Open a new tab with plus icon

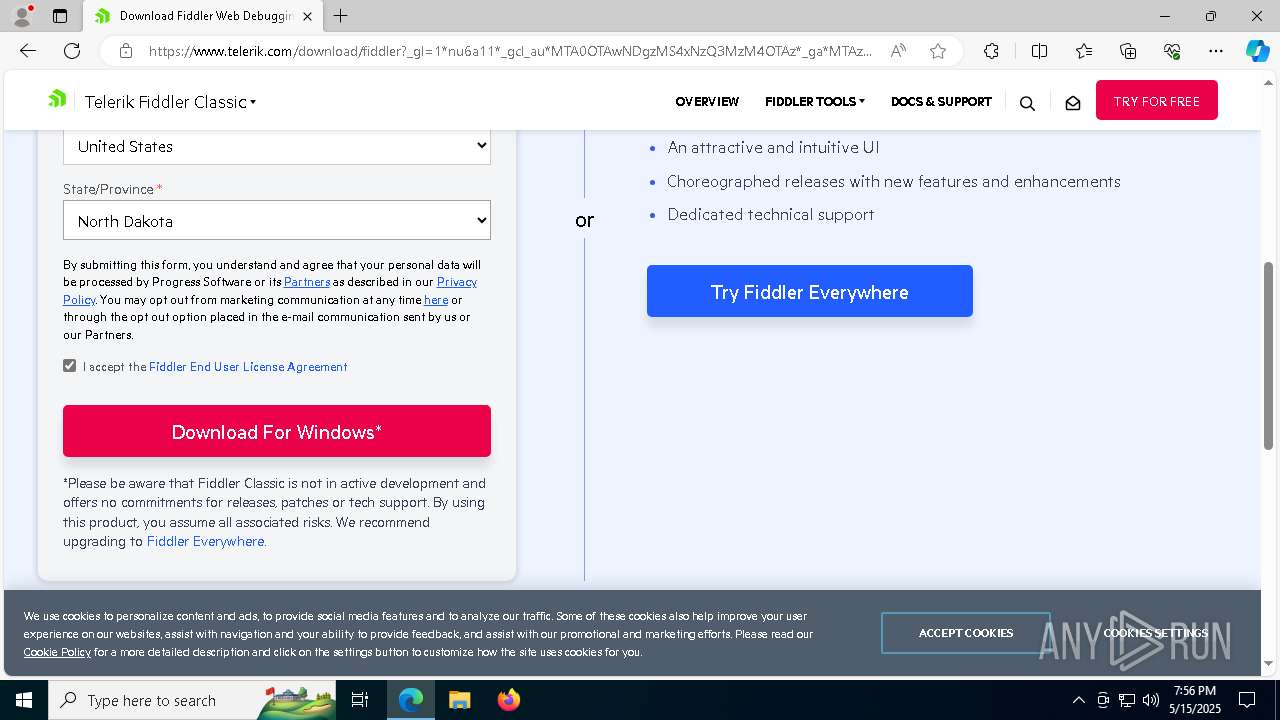340,16
